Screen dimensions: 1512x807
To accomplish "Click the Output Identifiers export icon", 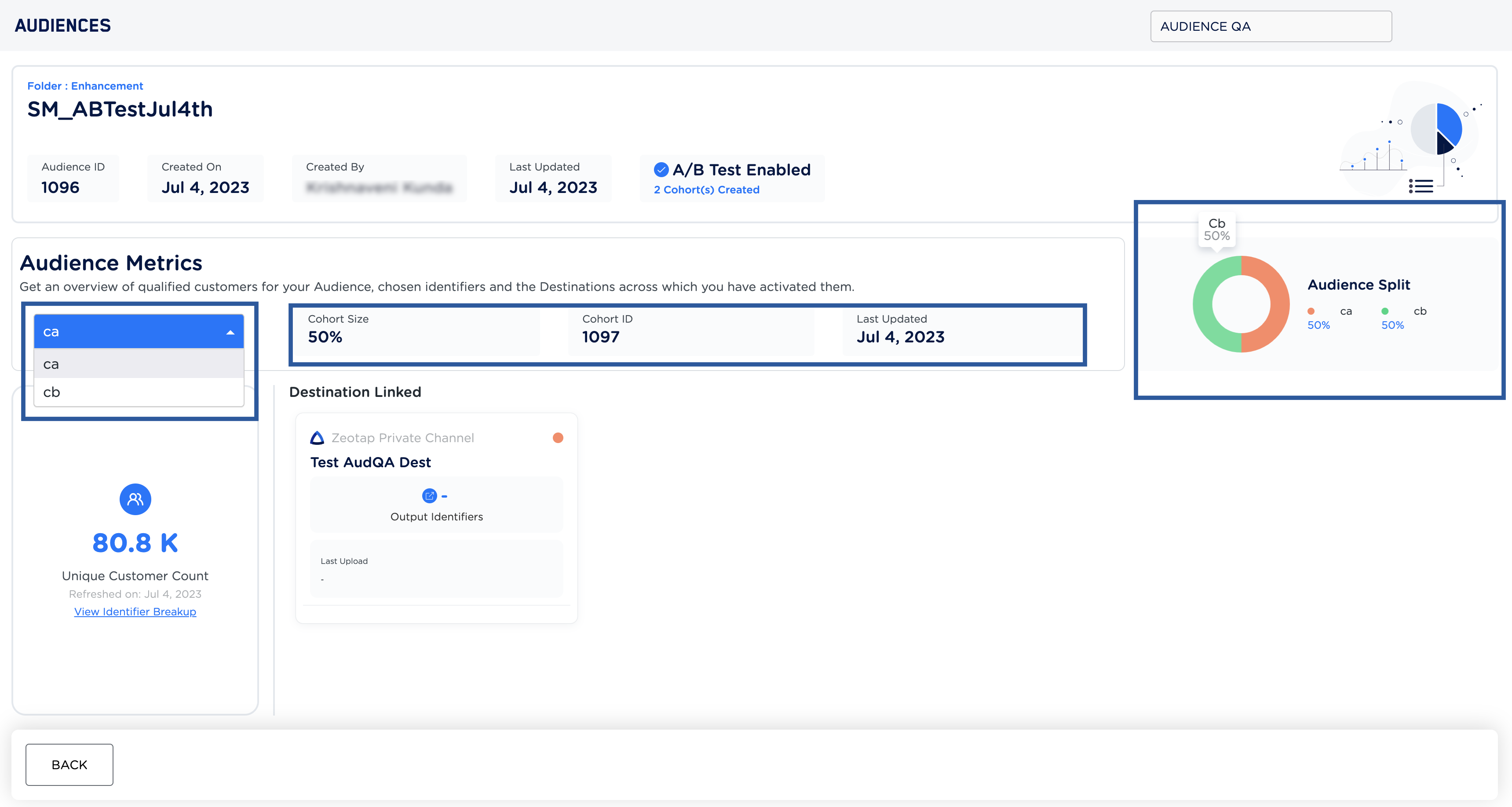I will (430, 496).
